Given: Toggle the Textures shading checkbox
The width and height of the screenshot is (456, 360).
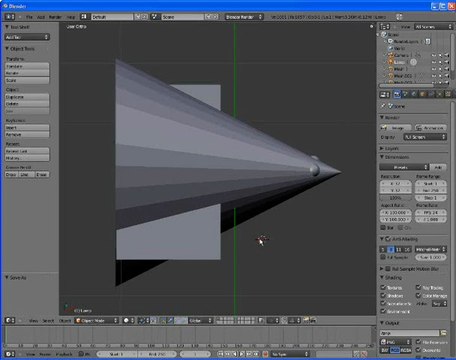Looking at the screenshot, I should [x=383, y=287].
